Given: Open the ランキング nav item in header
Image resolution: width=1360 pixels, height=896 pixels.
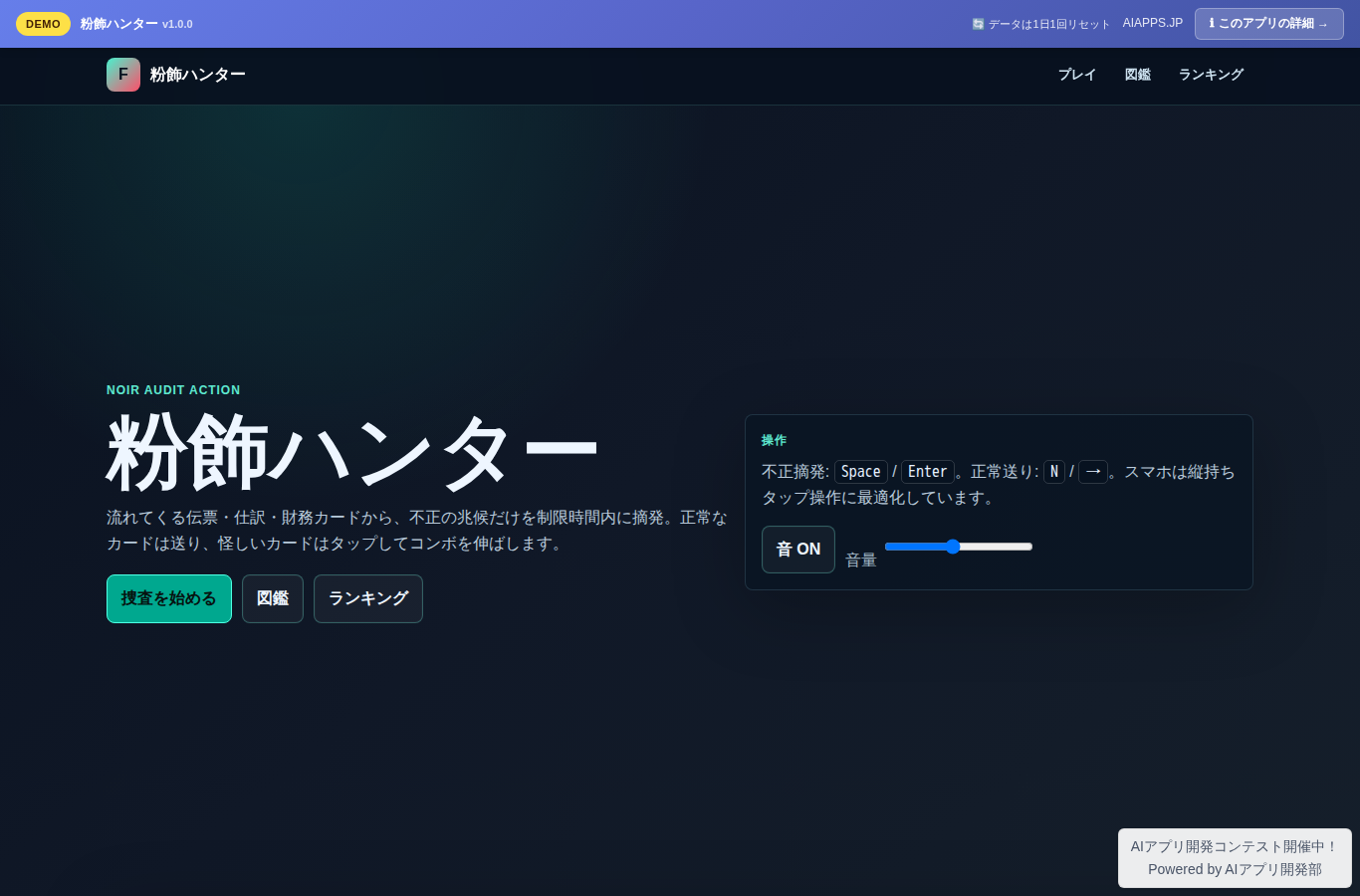Looking at the screenshot, I should pyautogui.click(x=1211, y=75).
